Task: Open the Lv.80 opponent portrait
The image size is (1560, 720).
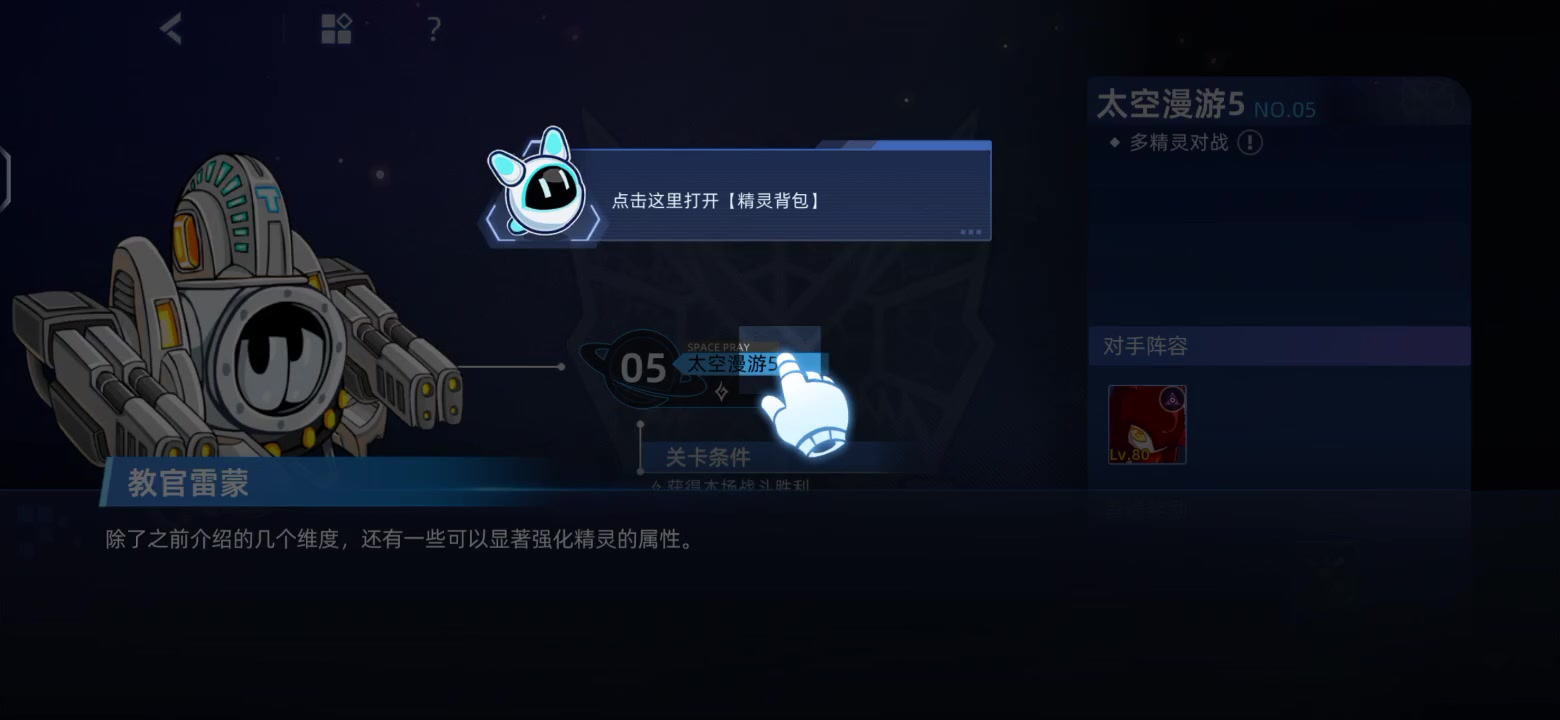Action: 1147,425
